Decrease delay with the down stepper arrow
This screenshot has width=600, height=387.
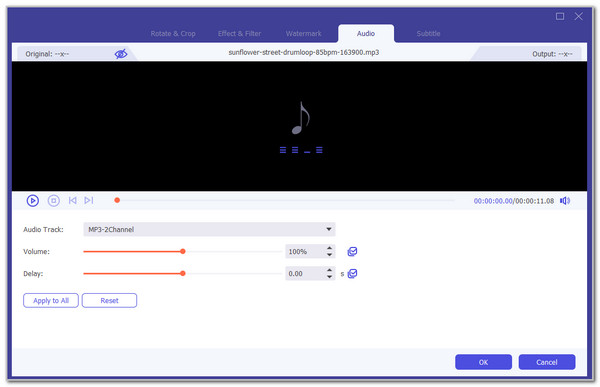tap(329, 277)
